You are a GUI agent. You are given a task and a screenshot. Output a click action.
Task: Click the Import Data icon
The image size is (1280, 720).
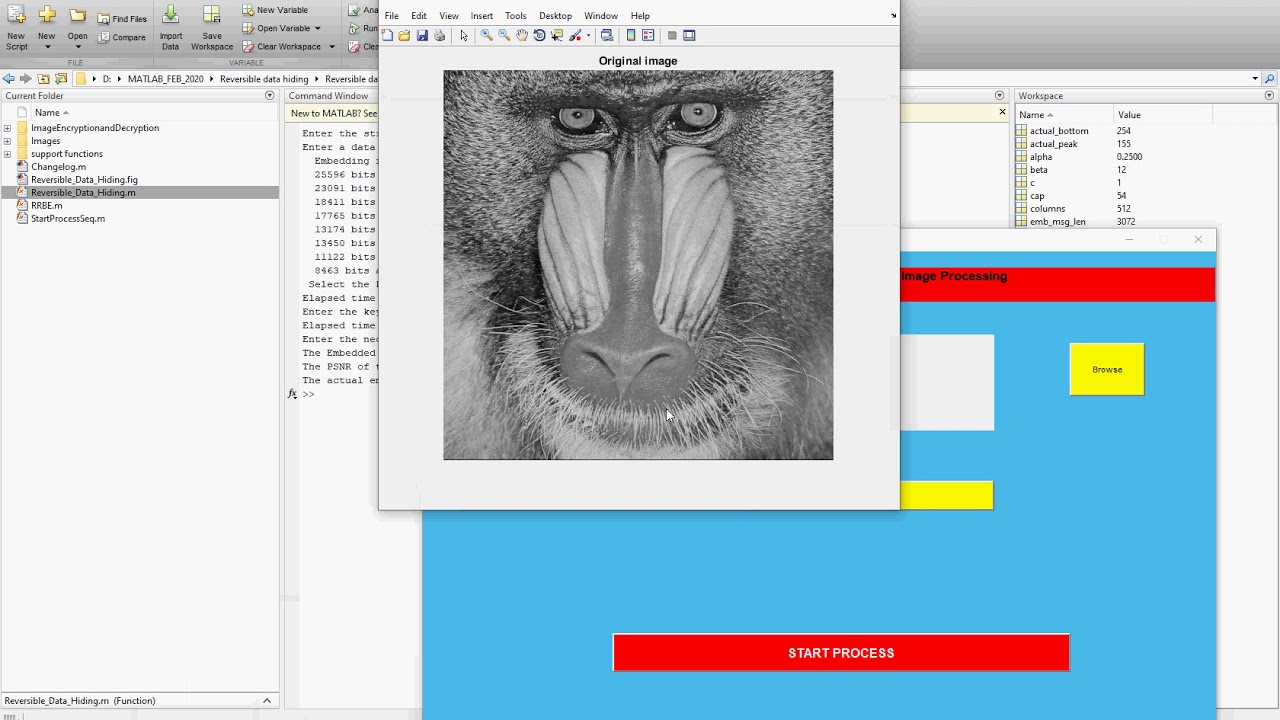coord(171,16)
